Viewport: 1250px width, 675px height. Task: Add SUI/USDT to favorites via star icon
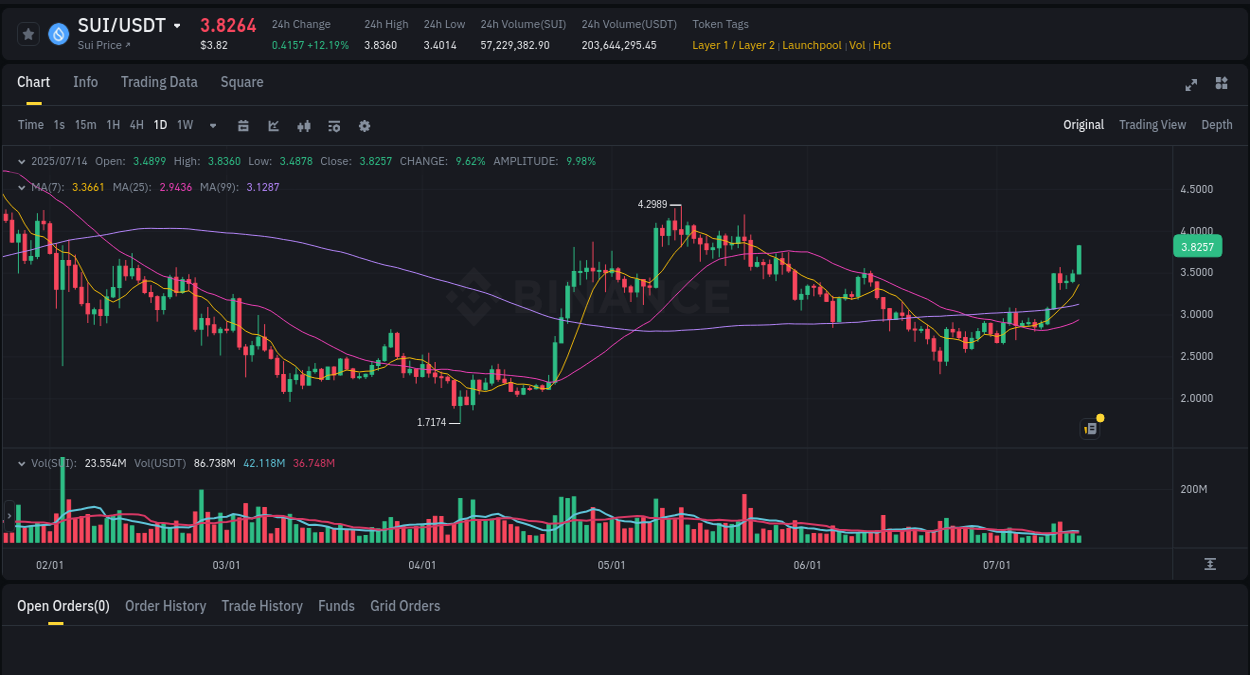point(28,33)
